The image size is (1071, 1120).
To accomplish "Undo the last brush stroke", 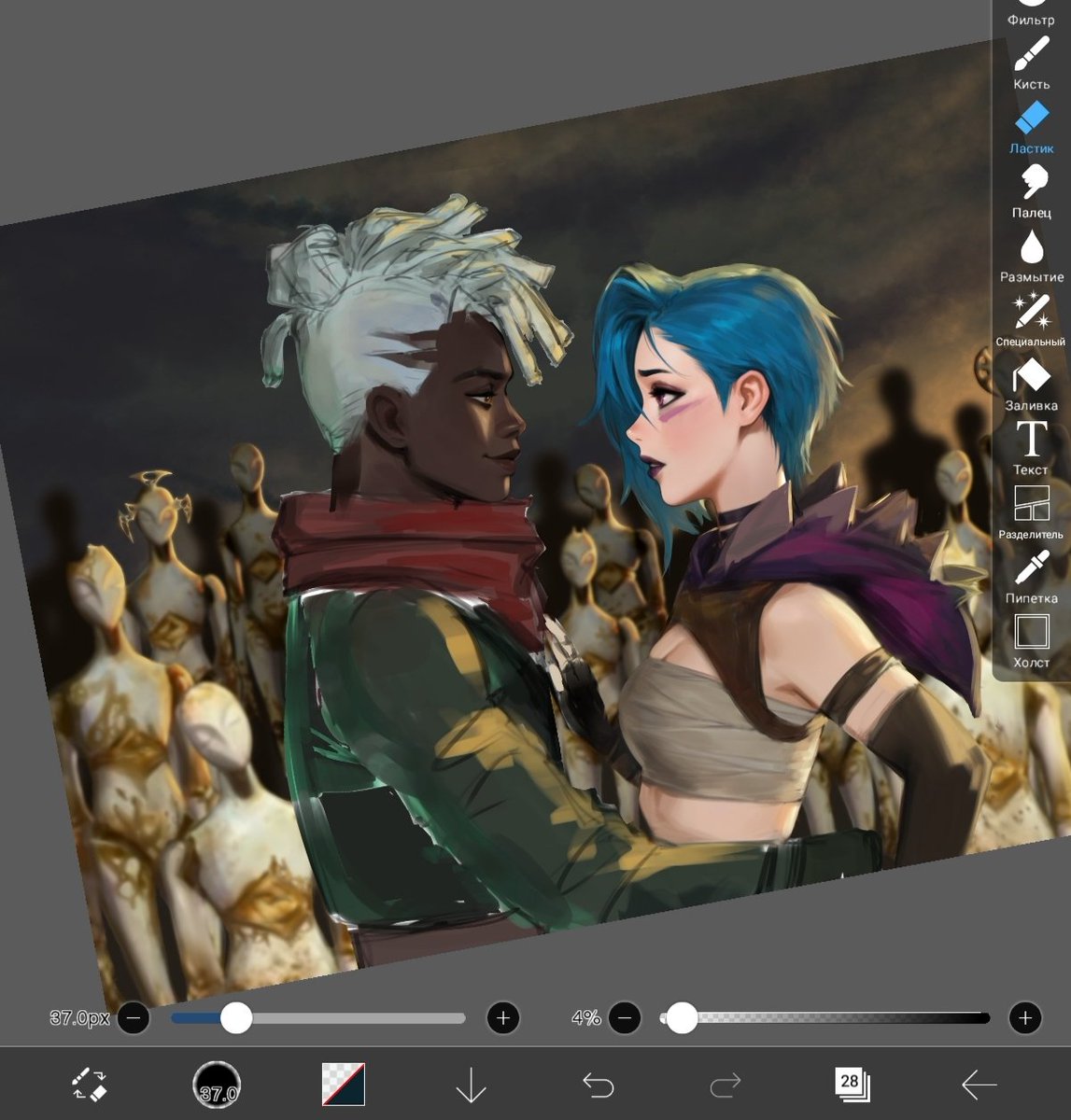I will click(x=600, y=1085).
